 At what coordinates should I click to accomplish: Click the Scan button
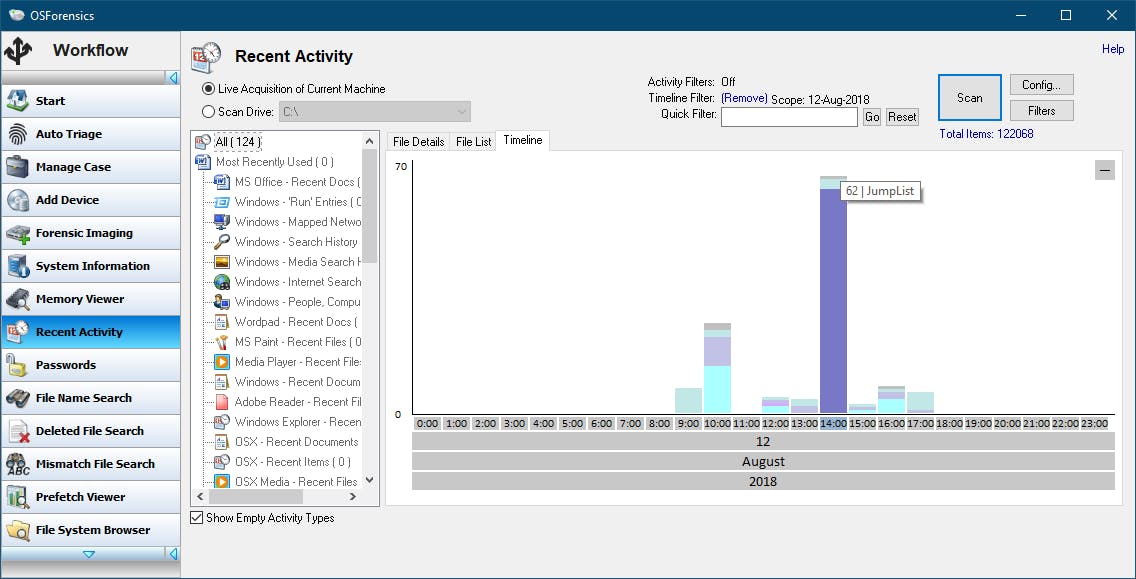click(969, 97)
